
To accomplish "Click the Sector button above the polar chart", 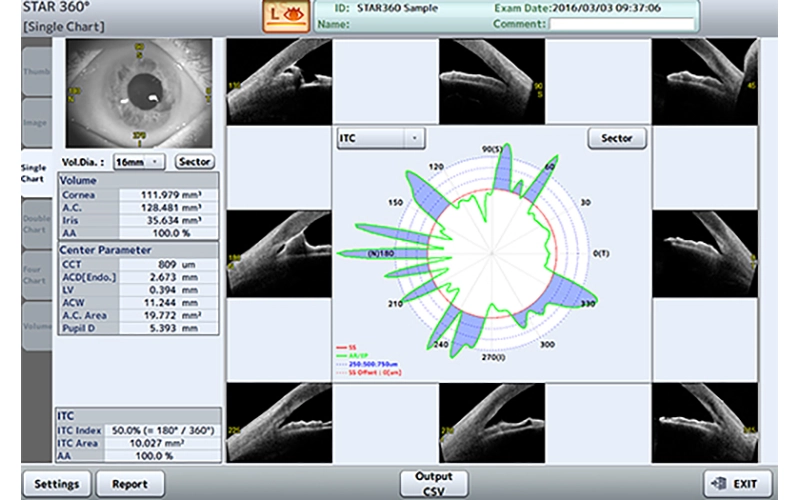I will pos(617,138).
